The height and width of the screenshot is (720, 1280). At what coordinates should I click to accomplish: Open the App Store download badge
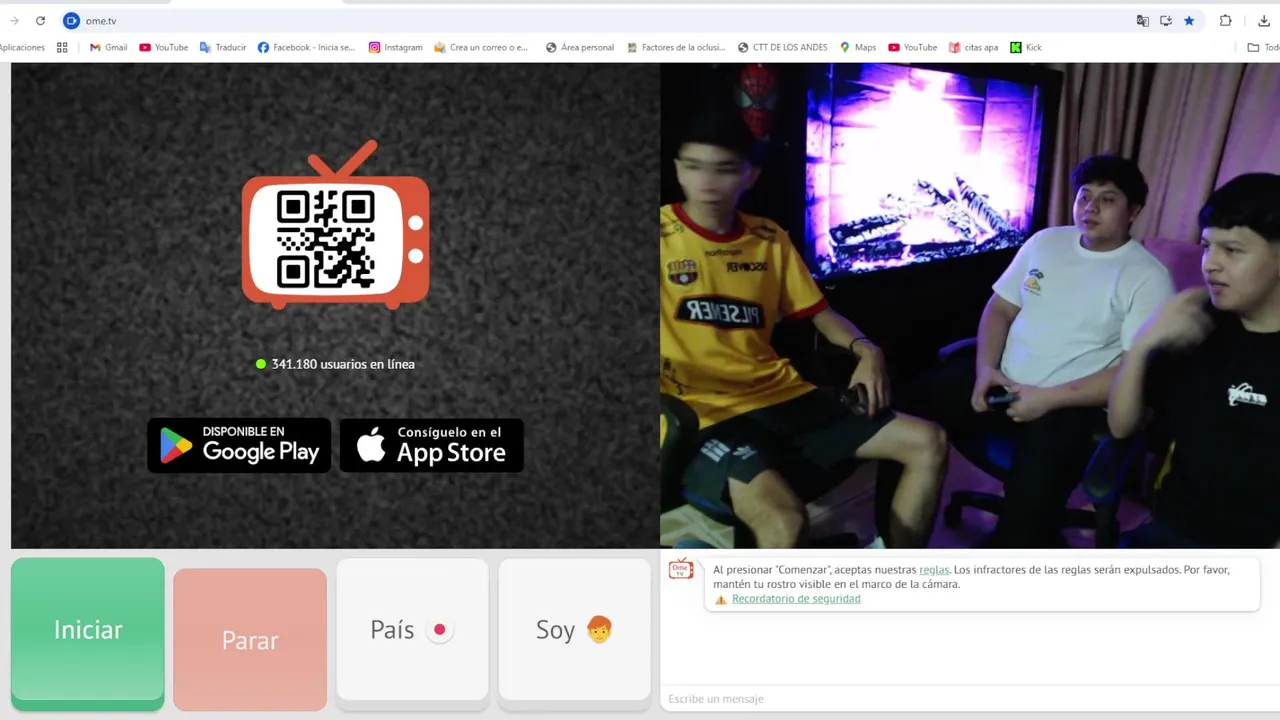coord(432,445)
